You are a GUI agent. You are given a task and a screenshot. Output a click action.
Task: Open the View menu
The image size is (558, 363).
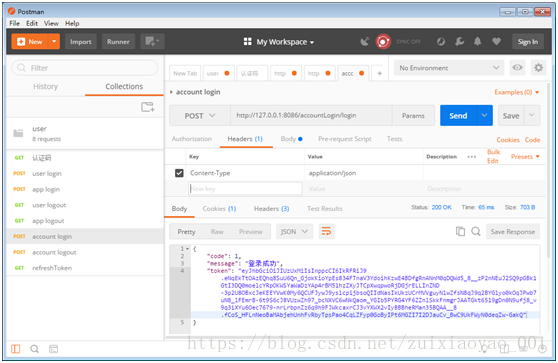coord(51,23)
